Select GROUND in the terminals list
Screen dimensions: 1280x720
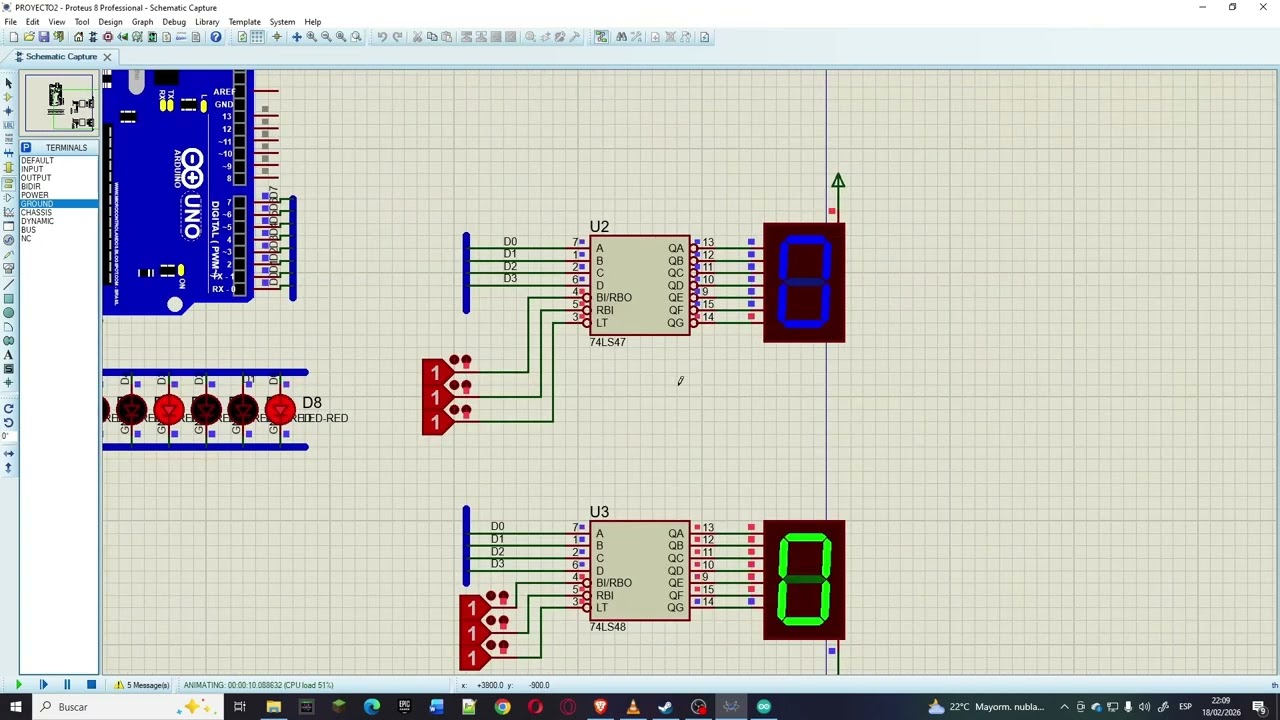(x=59, y=204)
